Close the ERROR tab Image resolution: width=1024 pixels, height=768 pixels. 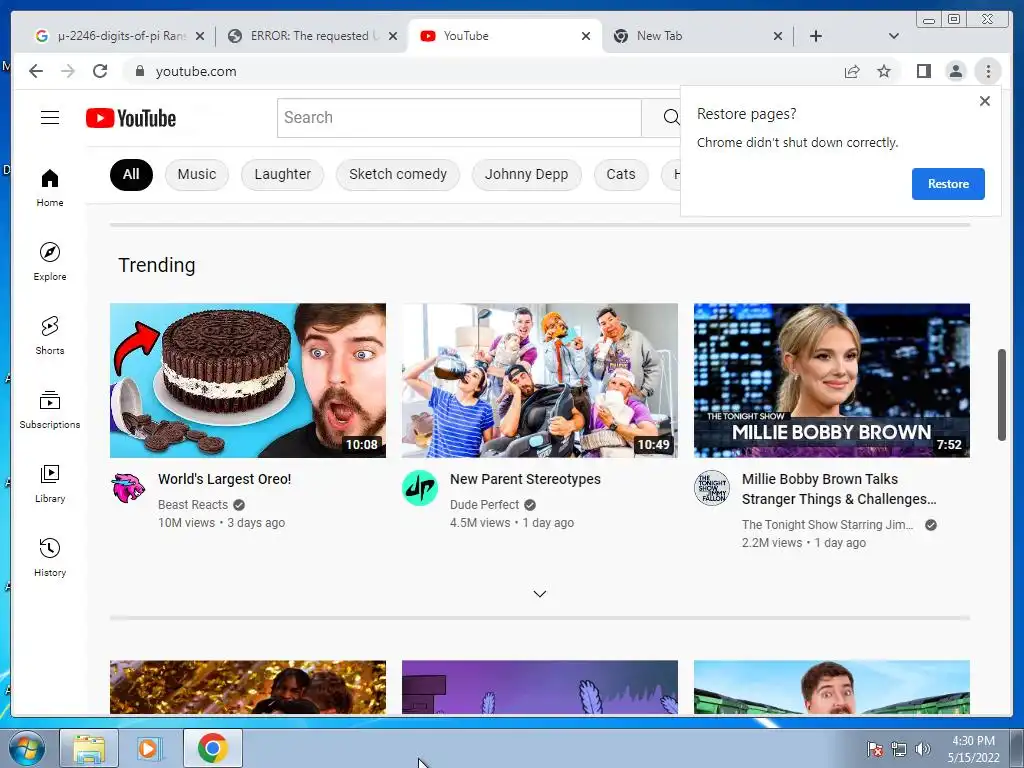point(392,36)
